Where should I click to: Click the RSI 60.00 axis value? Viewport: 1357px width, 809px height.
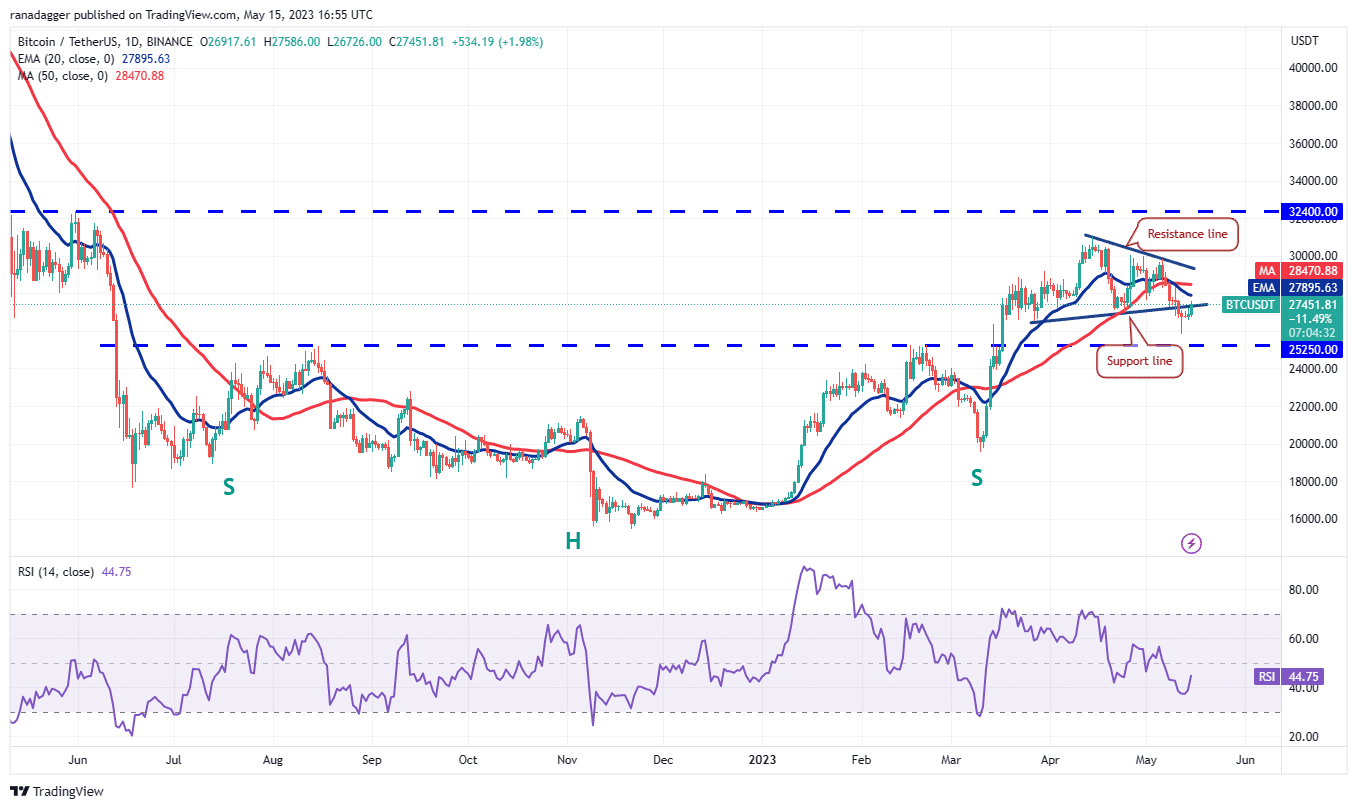click(1303, 639)
